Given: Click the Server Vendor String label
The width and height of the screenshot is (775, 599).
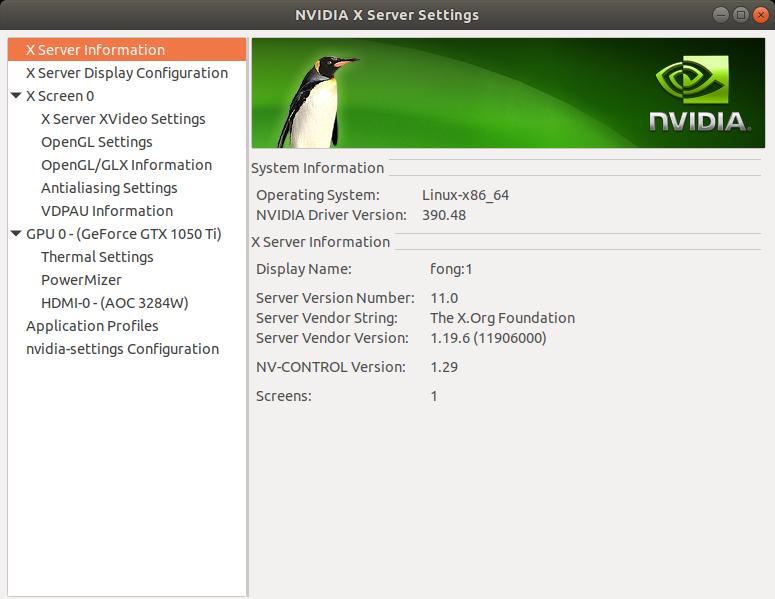Looking at the screenshot, I should (x=327, y=318).
